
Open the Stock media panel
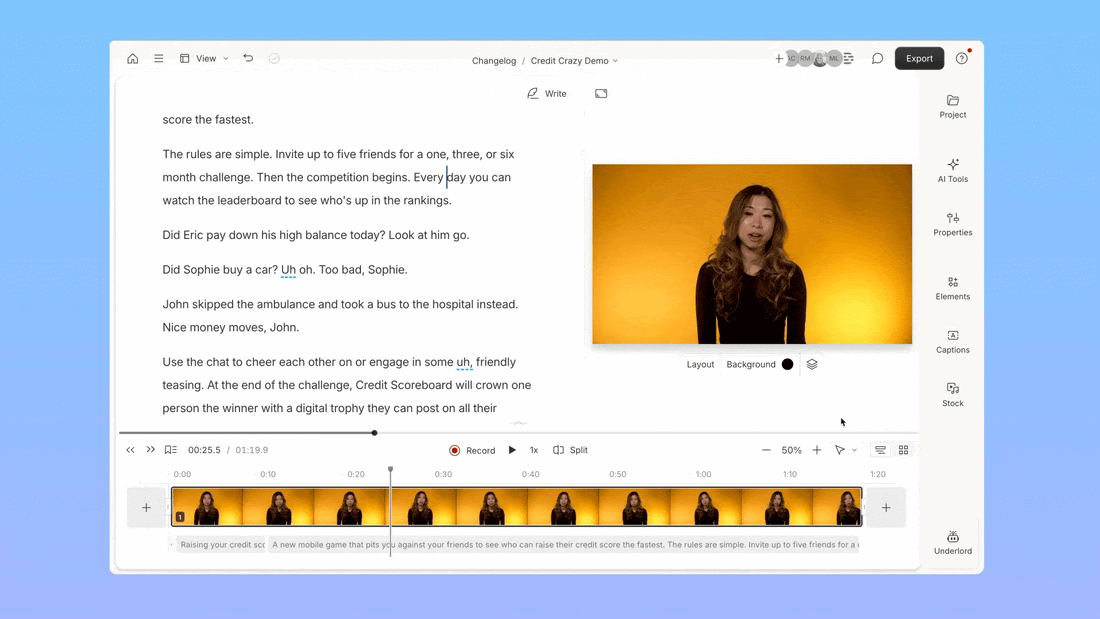952,394
